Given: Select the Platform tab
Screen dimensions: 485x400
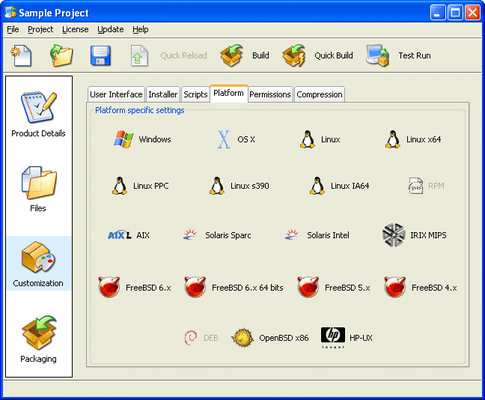Looking at the screenshot, I should pos(229,93).
